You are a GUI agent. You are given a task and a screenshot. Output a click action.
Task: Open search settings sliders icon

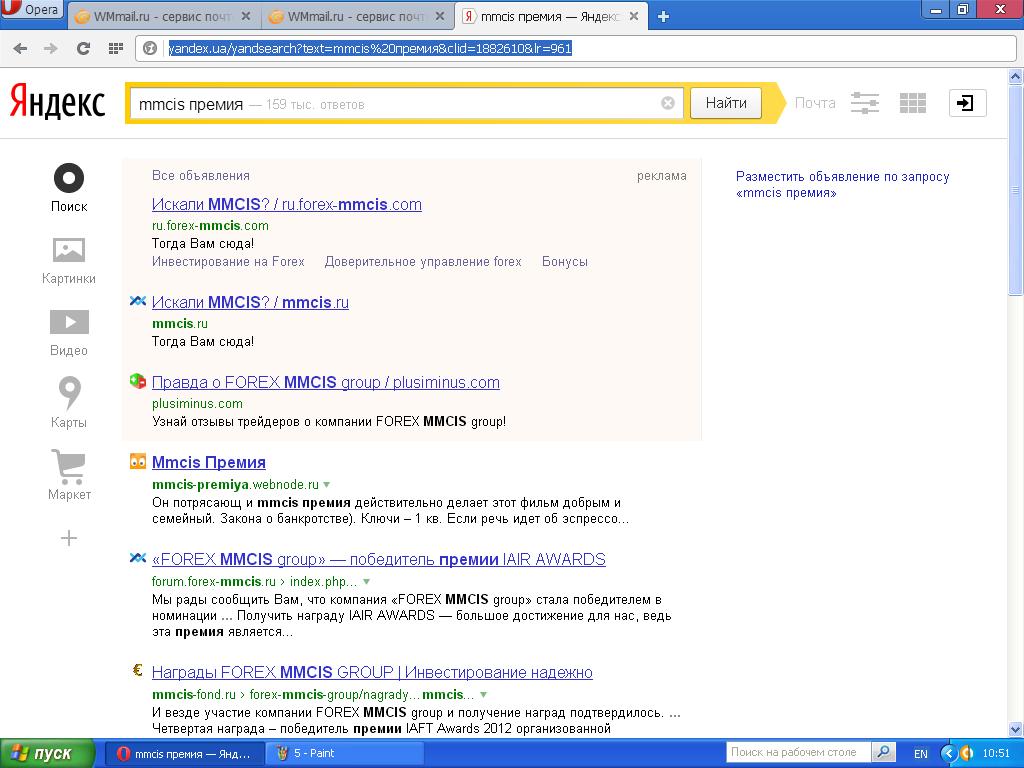tap(865, 103)
